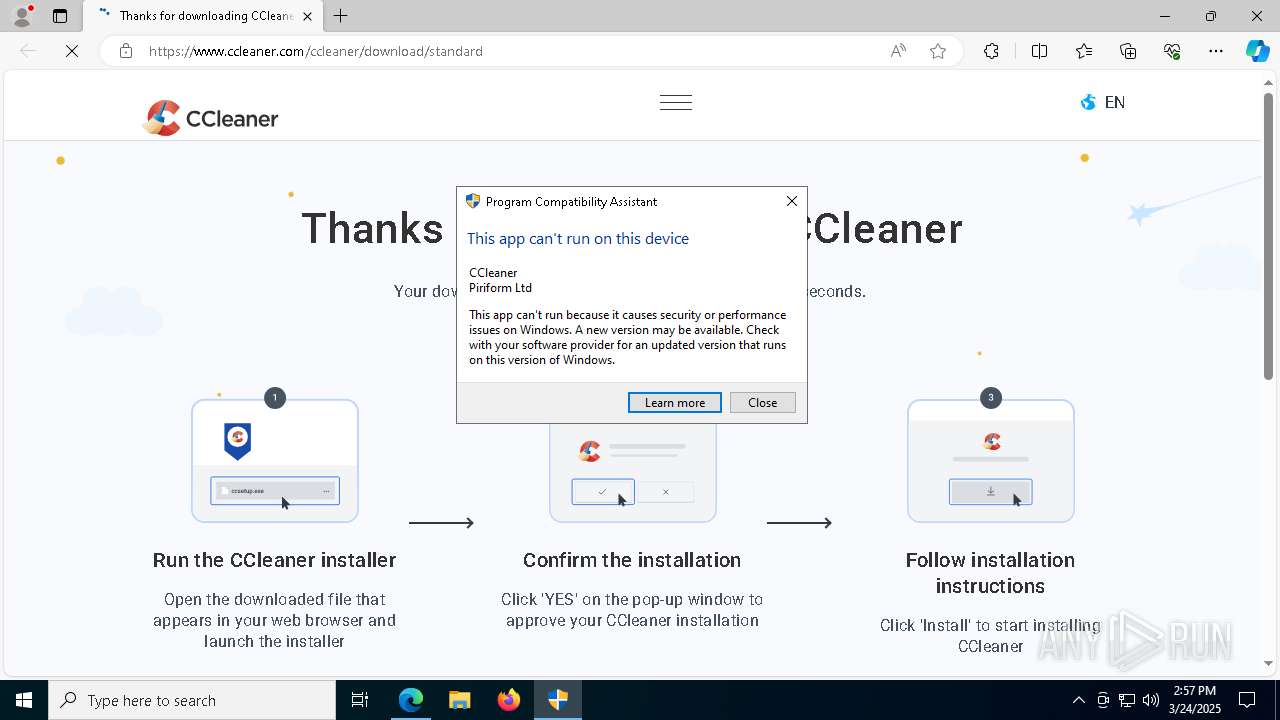Click the CCleaner logo
This screenshot has width=1280, height=720.
click(211, 118)
